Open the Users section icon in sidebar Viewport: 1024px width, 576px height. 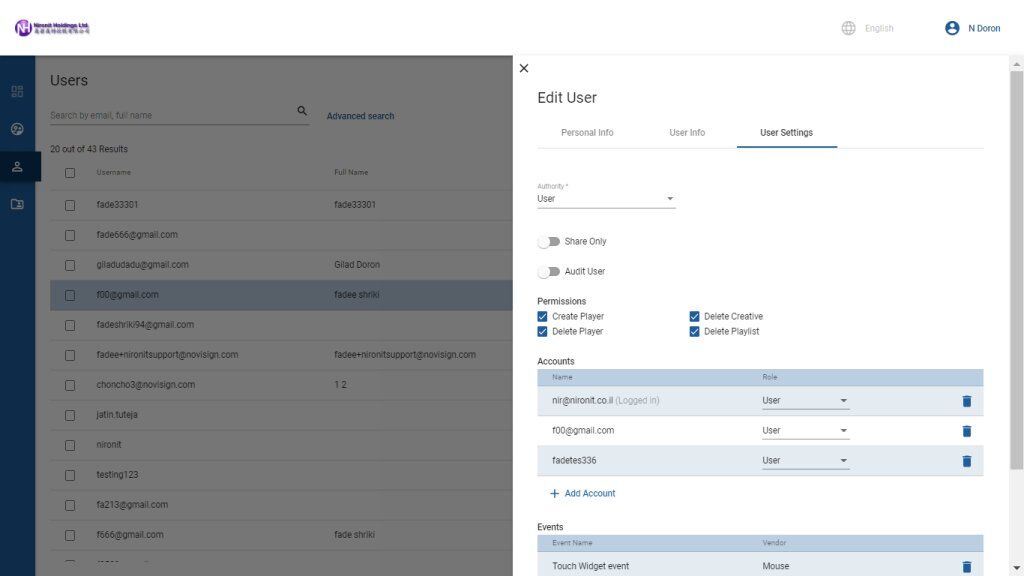[x=17, y=166]
